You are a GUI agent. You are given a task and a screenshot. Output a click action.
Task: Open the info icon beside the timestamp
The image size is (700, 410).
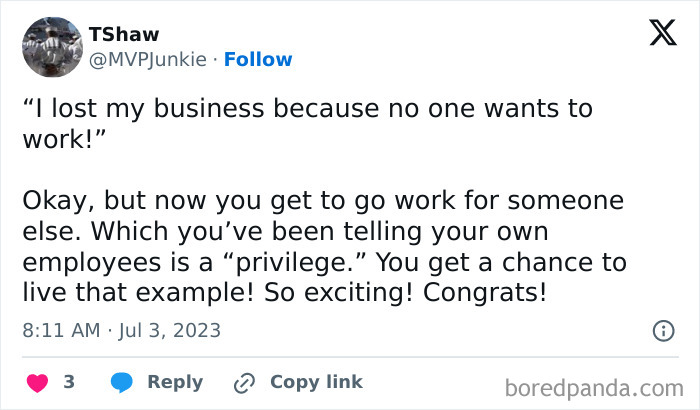(662, 330)
